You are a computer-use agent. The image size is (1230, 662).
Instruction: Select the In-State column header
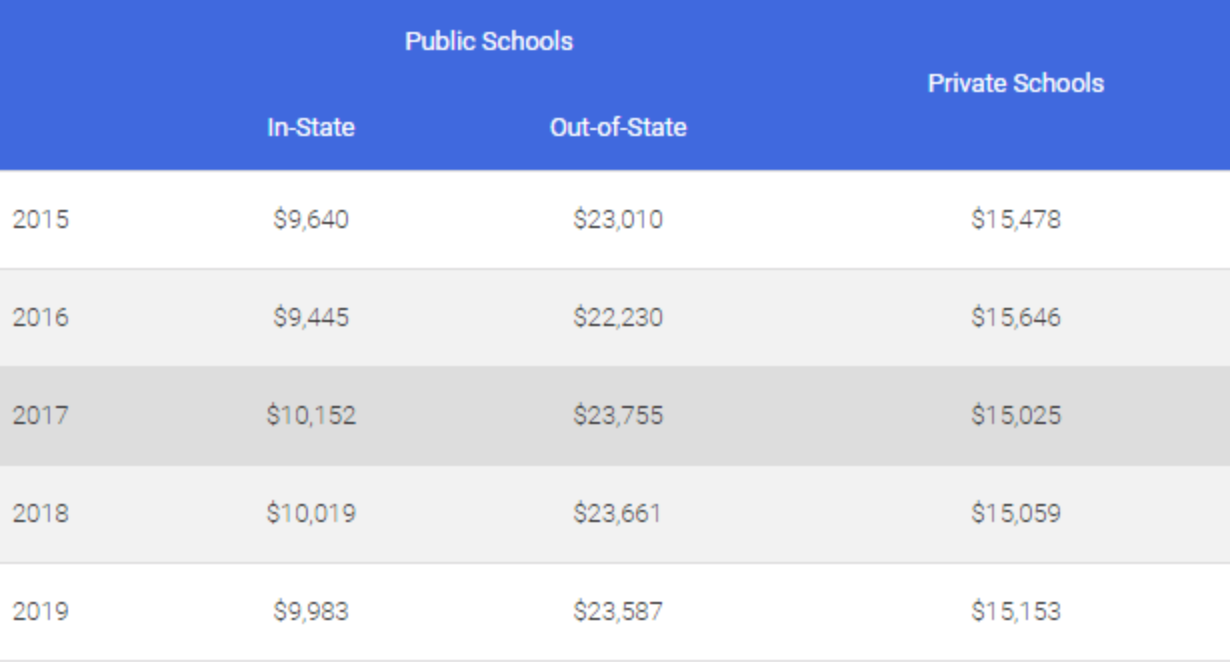pos(311,128)
